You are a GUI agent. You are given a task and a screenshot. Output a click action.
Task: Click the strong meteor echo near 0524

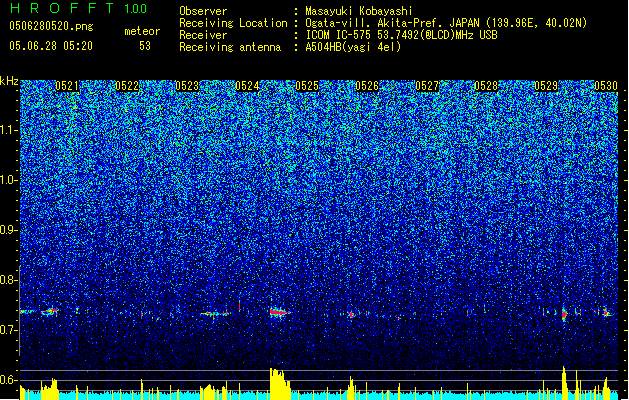point(279,311)
